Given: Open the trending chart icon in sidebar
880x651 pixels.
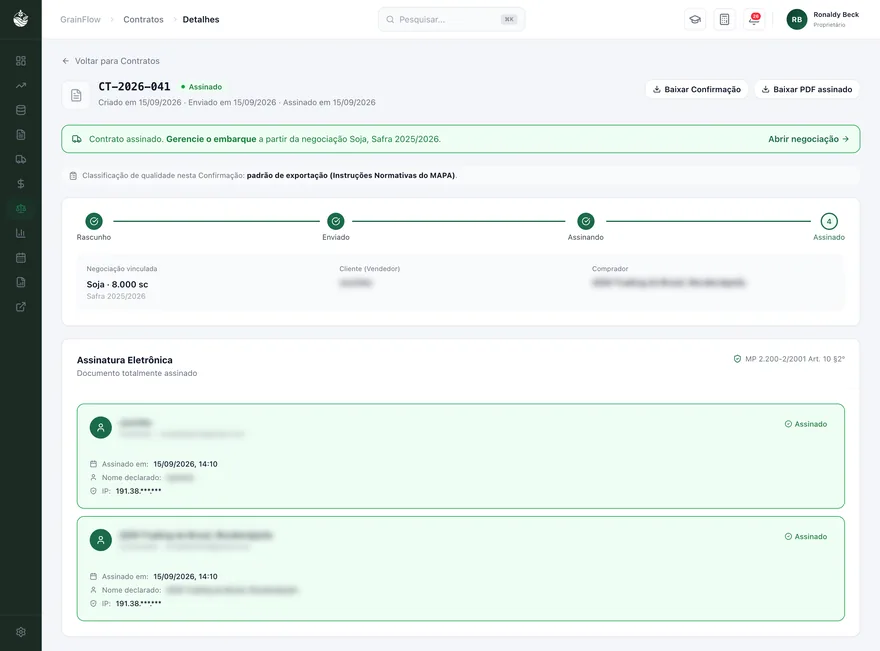Looking at the screenshot, I should coord(21,85).
